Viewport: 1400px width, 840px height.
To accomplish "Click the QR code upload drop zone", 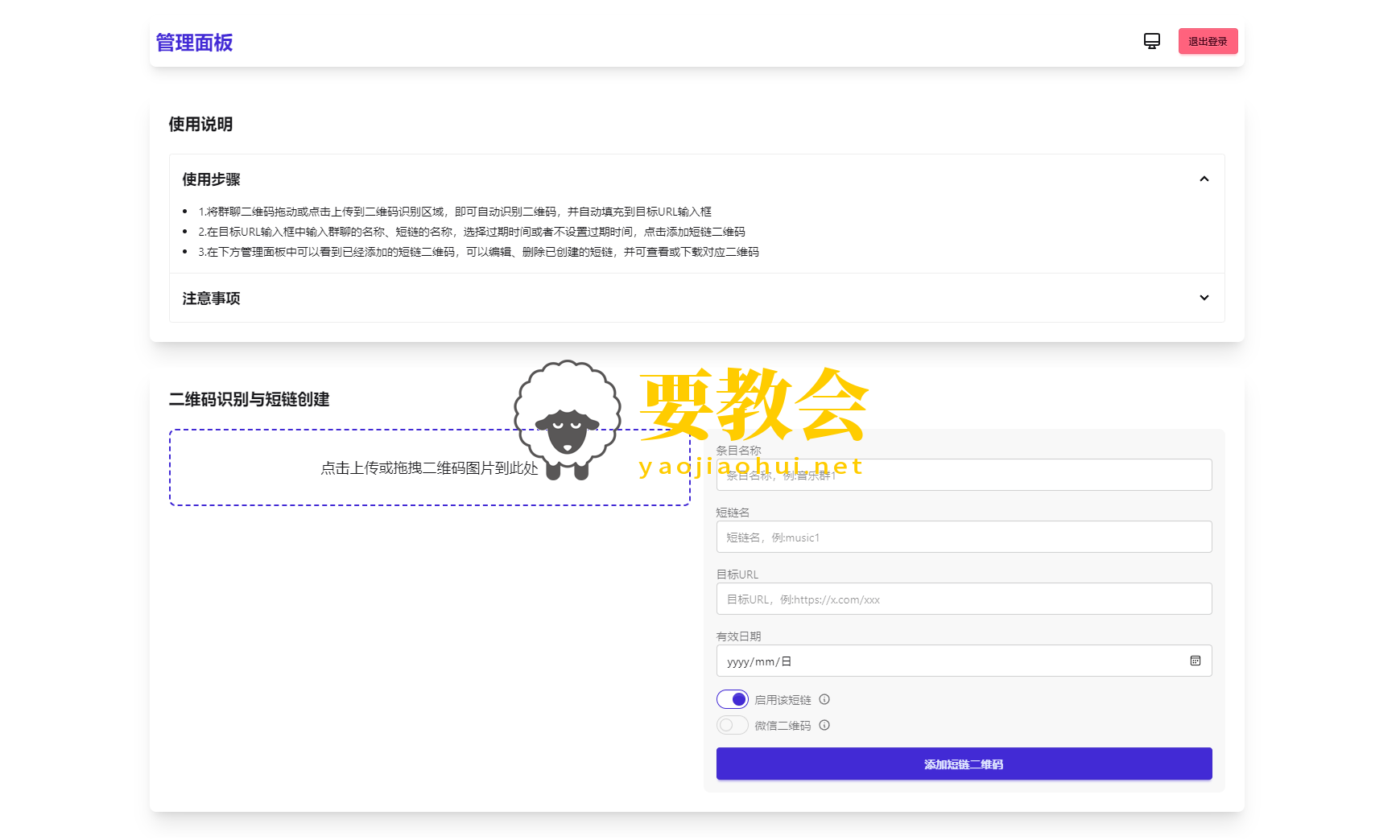I will tap(430, 467).
